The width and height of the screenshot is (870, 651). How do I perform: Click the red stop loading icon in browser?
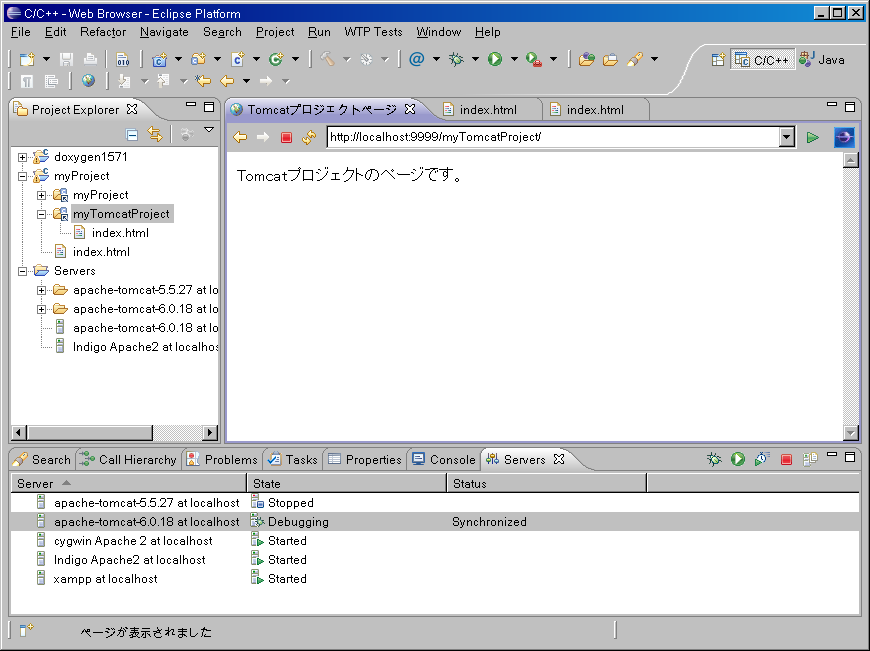(286, 138)
